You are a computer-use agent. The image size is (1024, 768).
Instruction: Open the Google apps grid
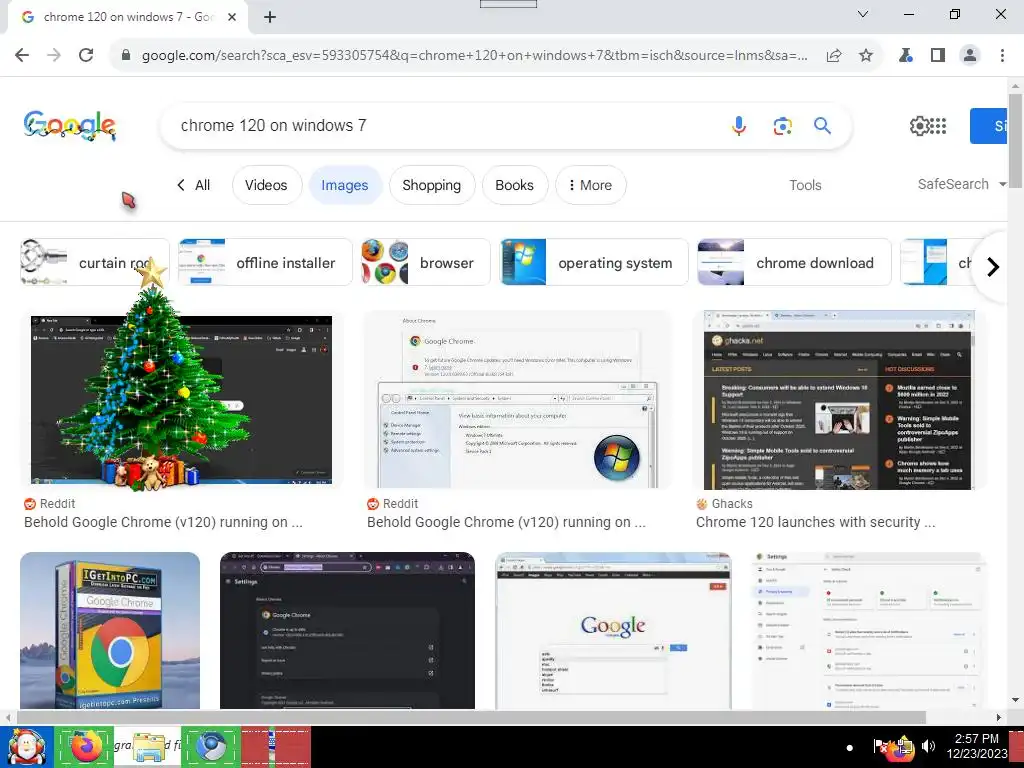(x=938, y=125)
